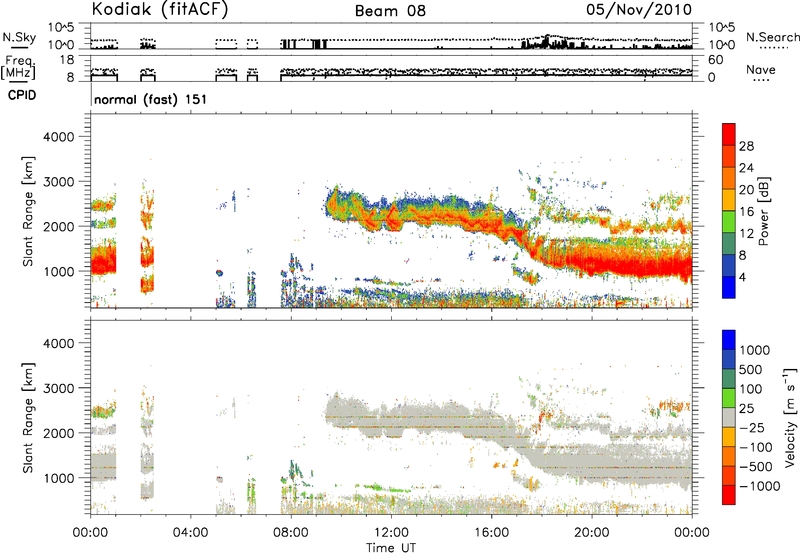Select the 'Beam 08' heading
800x554 pixels.
390,11
